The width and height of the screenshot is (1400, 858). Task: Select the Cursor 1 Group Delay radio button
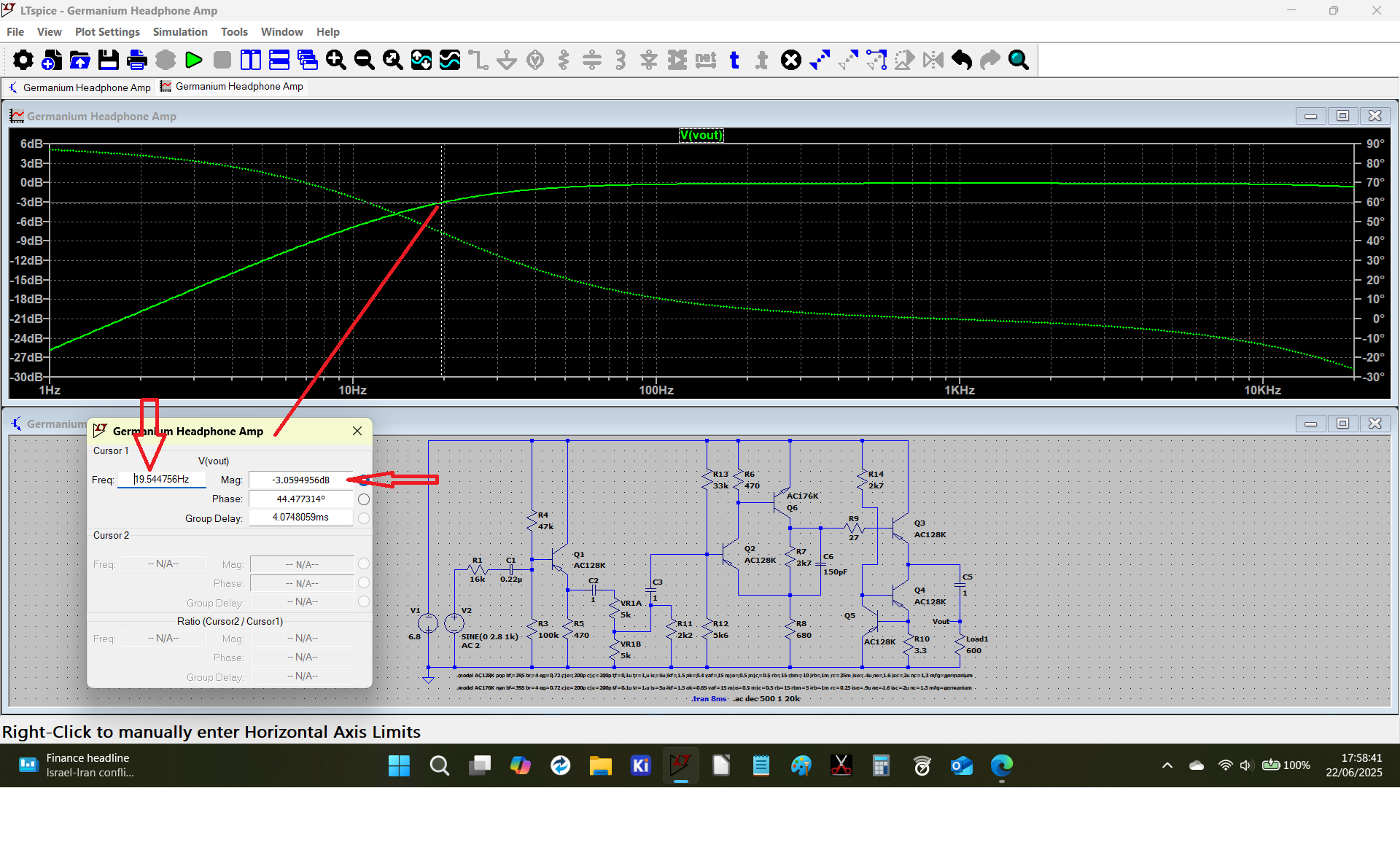(364, 518)
